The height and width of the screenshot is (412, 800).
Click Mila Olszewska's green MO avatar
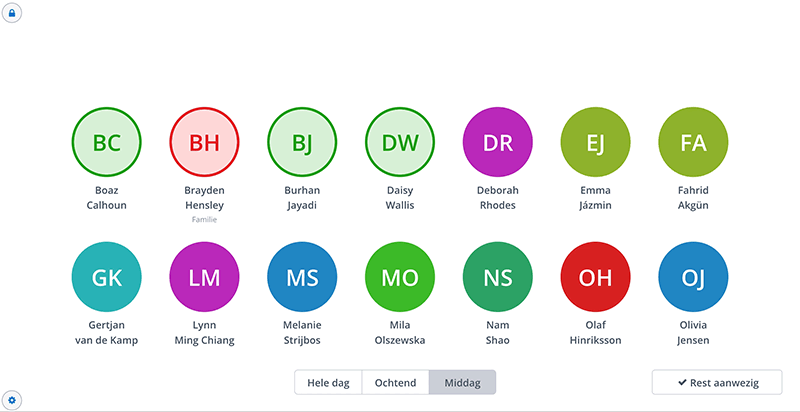(400, 277)
